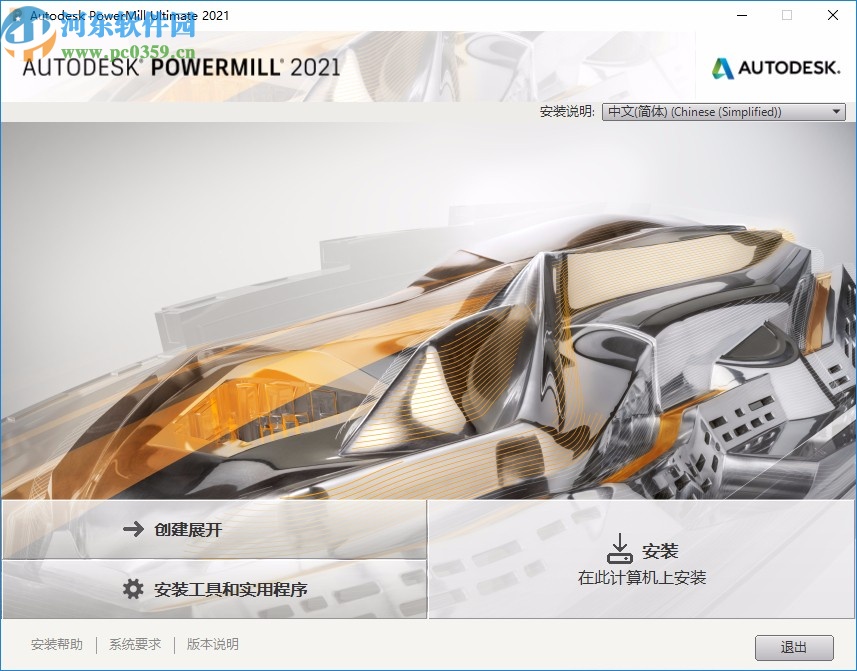Click the arrow icon beside 创建展开
Viewport: 857px width, 671px height.
pos(134,530)
